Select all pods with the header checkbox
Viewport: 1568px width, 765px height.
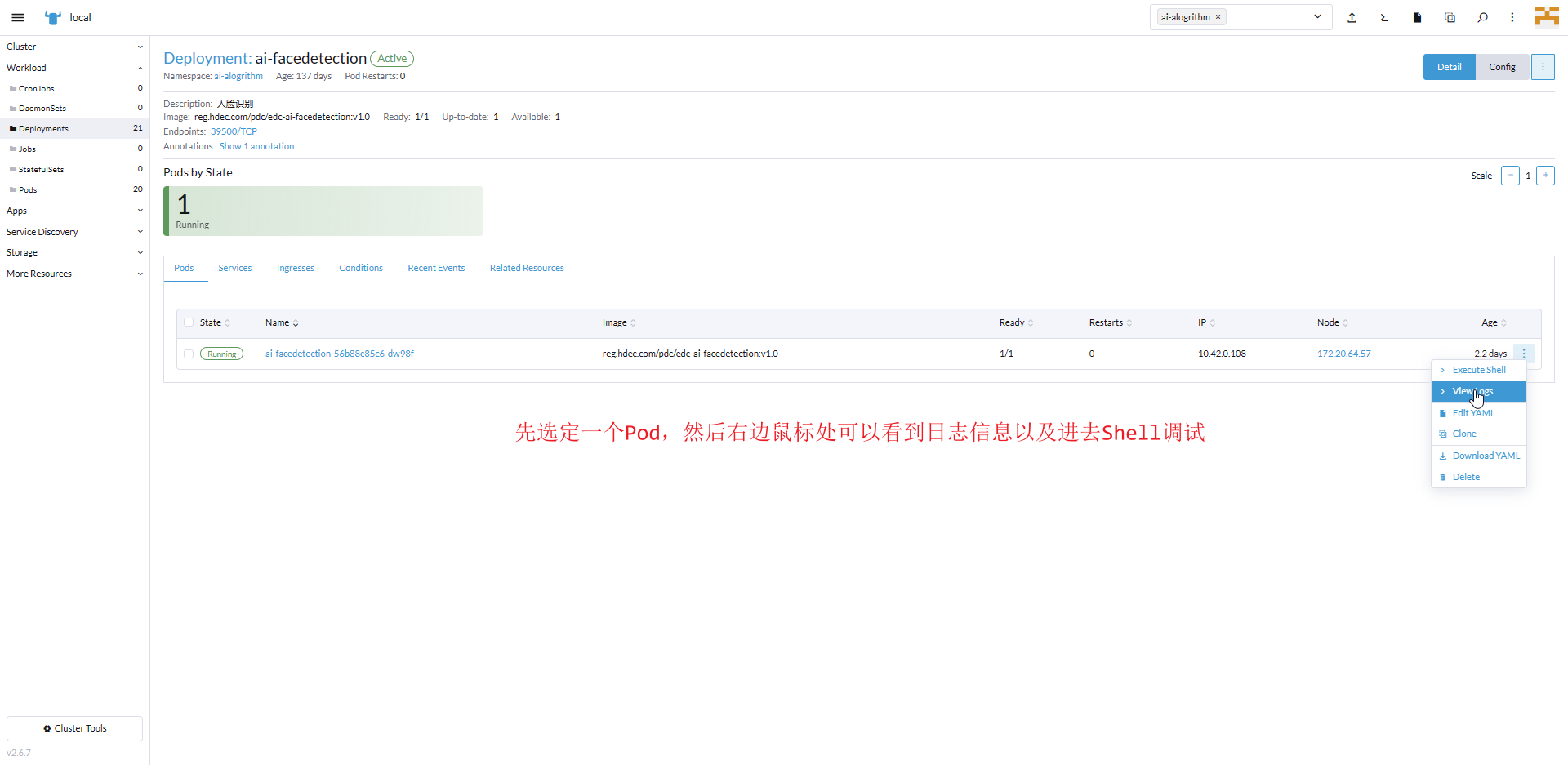point(189,322)
